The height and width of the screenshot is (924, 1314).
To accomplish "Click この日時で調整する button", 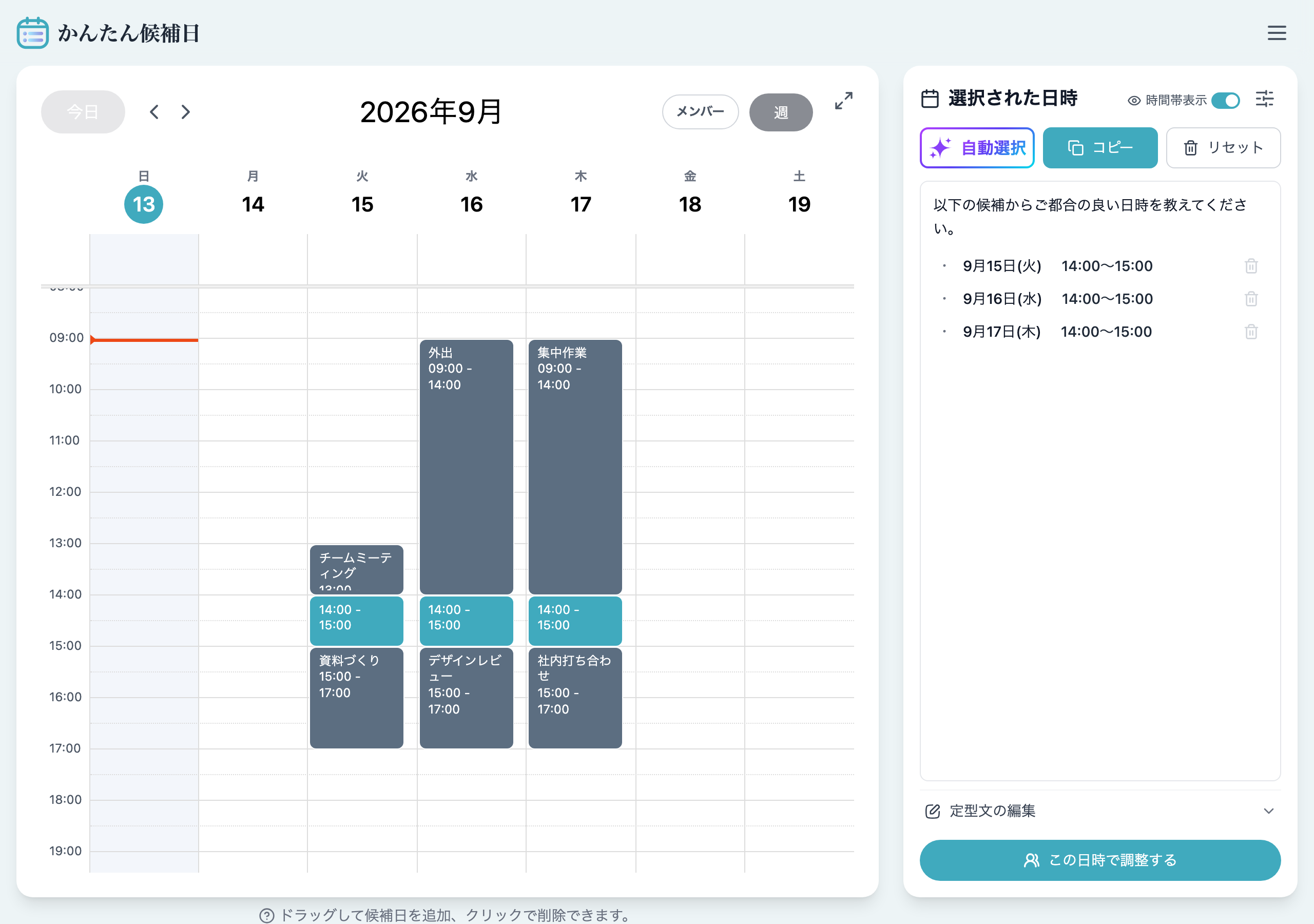I will (1099, 860).
